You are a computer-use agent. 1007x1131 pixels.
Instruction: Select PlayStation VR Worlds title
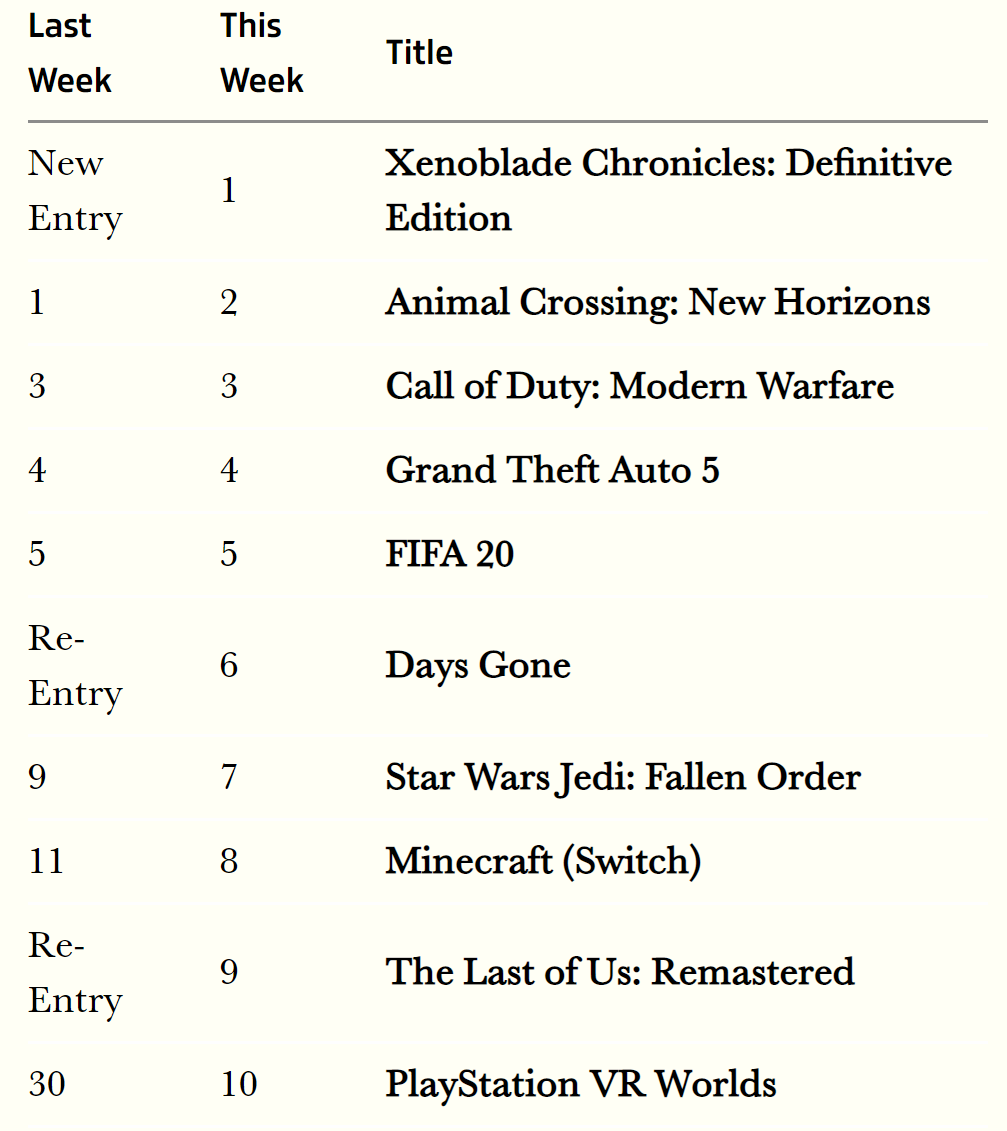[581, 1084]
